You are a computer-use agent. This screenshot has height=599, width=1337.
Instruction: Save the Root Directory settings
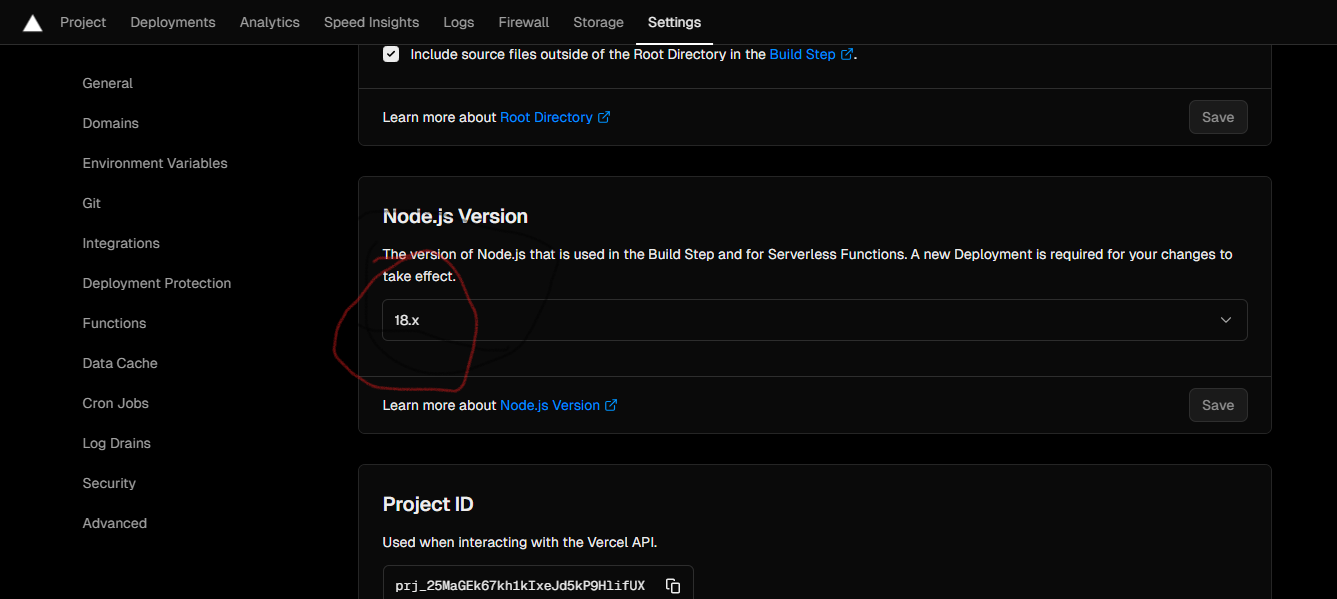[x=1217, y=117]
